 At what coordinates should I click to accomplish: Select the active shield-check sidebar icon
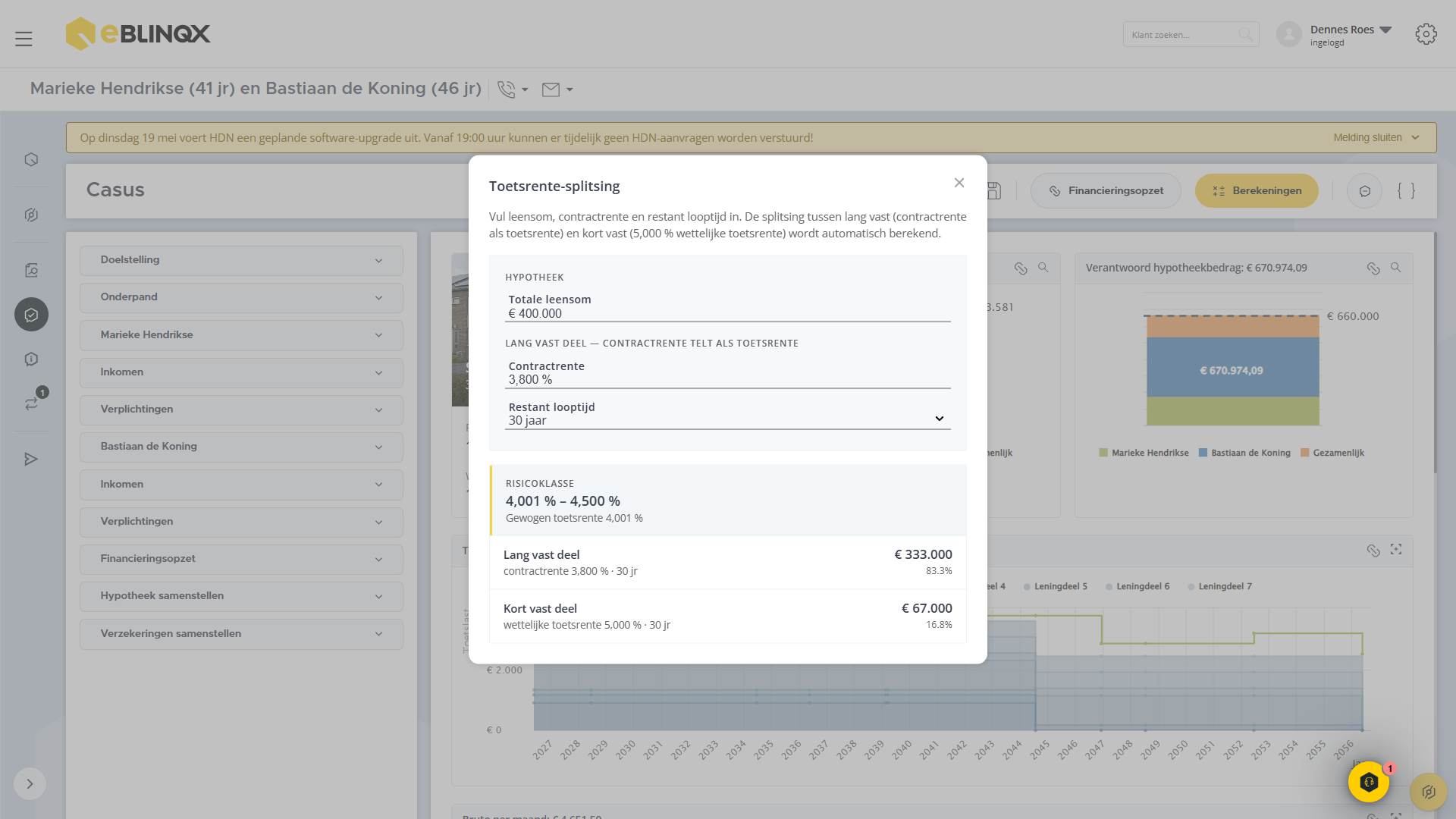(x=31, y=314)
